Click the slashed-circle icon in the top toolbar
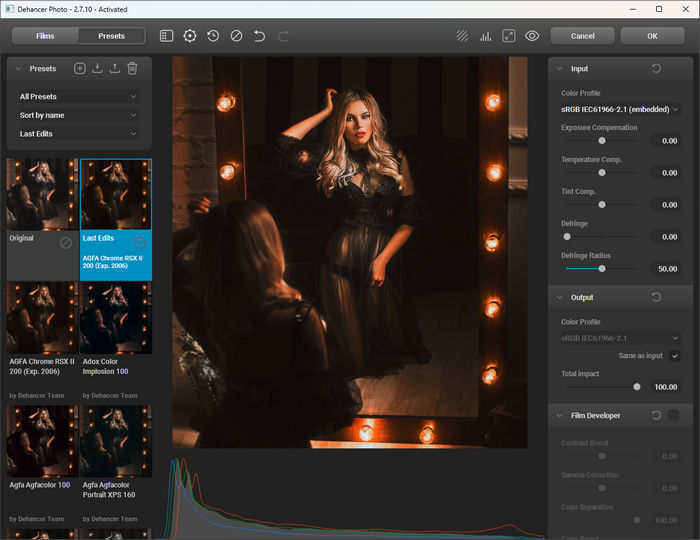This screenshot has height=540, width=700. 236,36
